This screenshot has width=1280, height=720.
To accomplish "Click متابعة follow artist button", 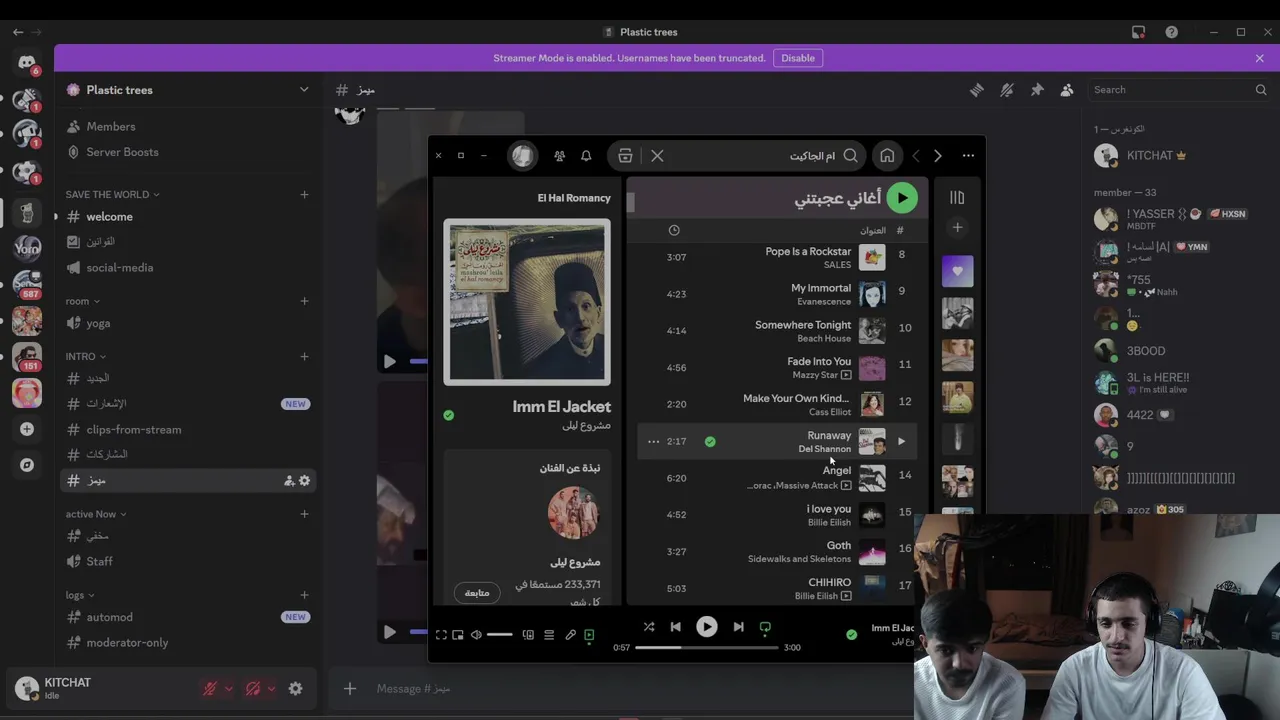I will coord(477,593).
